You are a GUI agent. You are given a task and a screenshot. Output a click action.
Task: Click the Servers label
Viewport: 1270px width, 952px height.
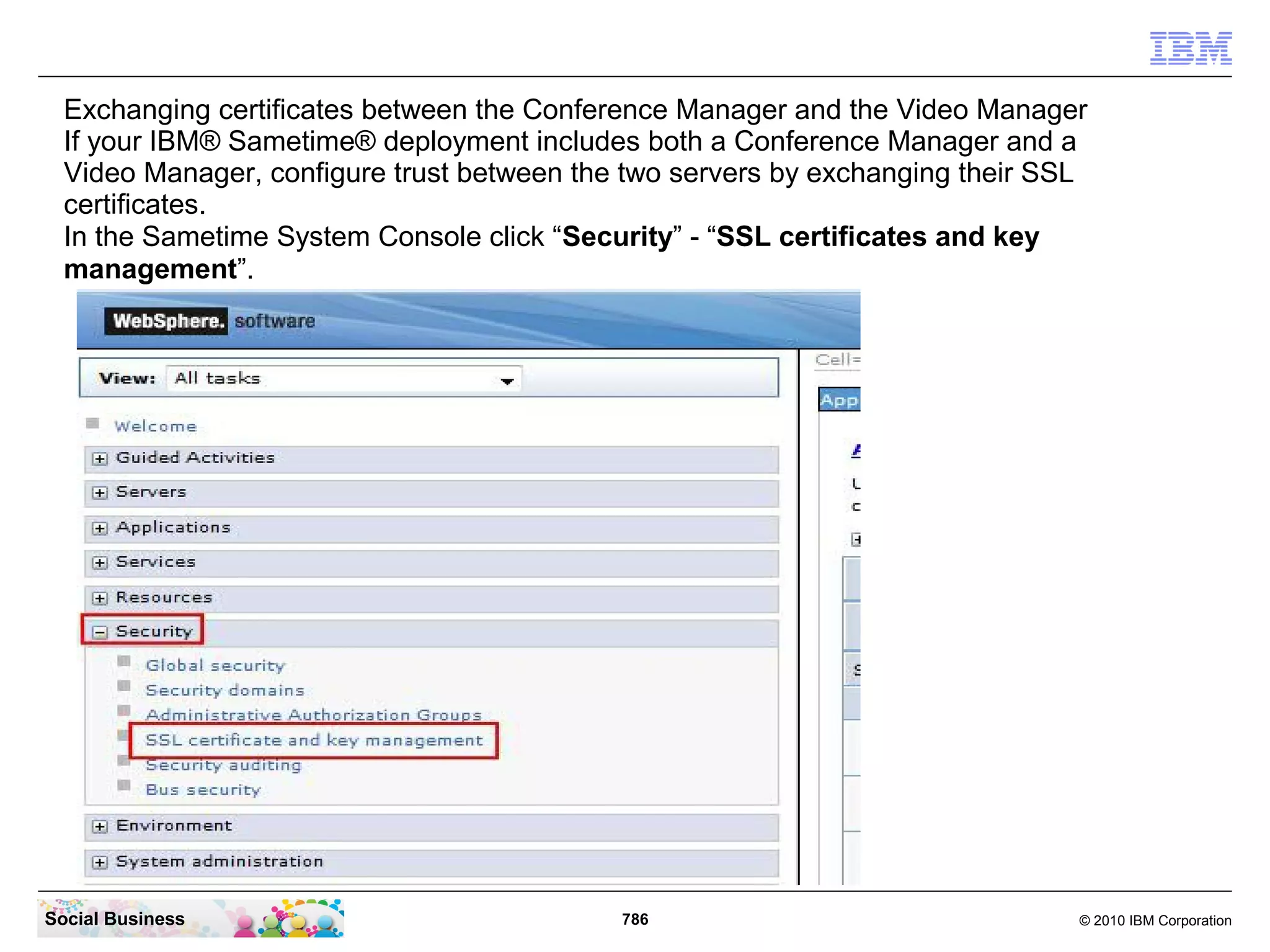(x=151, y=492)
